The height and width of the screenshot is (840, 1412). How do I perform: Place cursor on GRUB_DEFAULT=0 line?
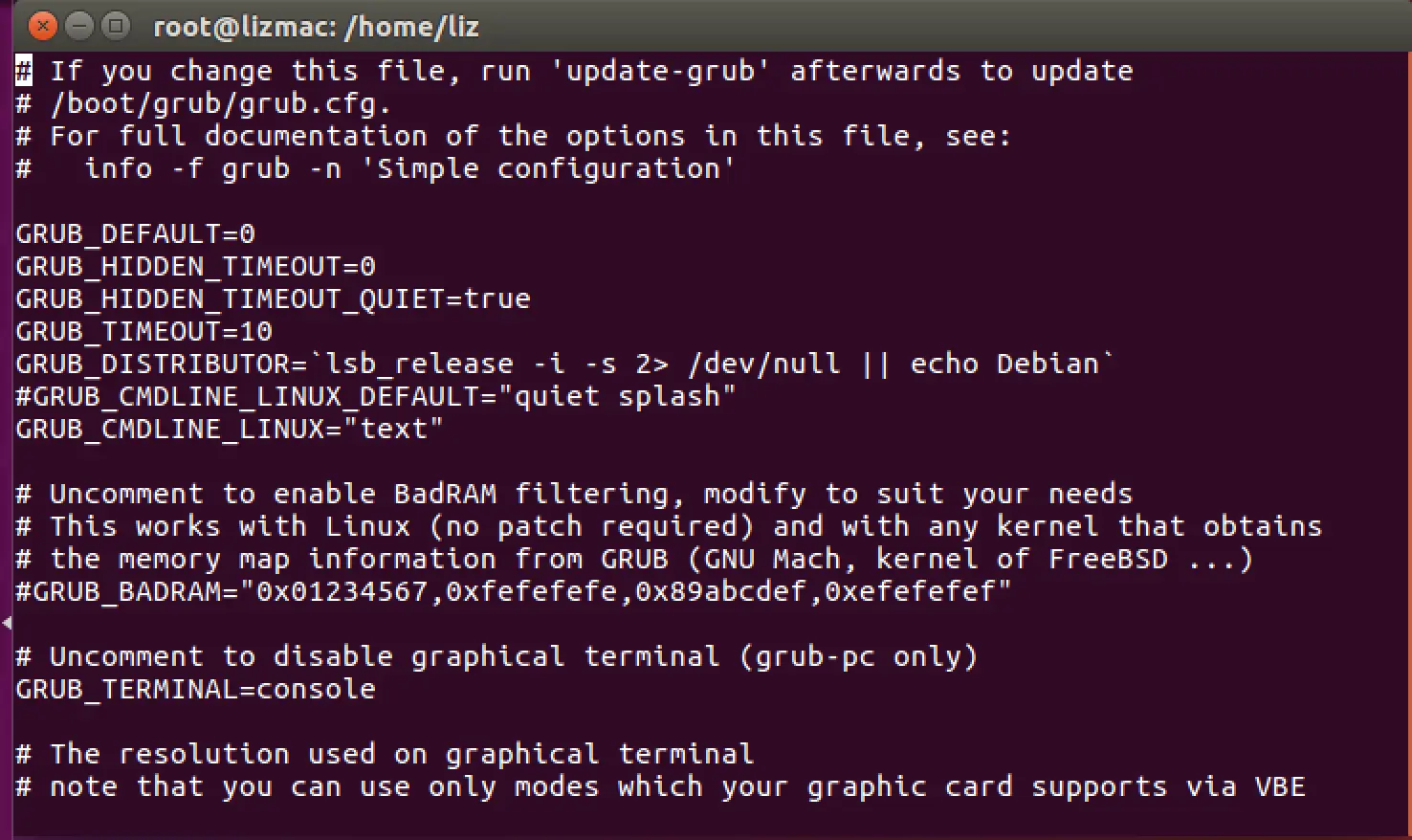[x=136, y=233]
